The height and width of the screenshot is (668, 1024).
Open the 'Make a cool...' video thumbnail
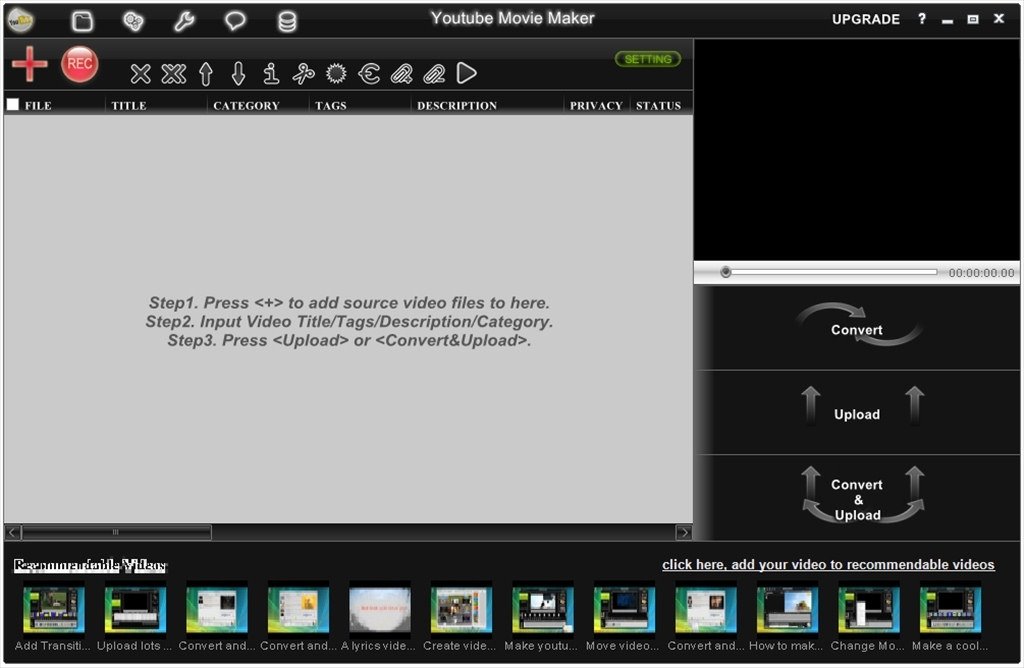tap(950, 609)
